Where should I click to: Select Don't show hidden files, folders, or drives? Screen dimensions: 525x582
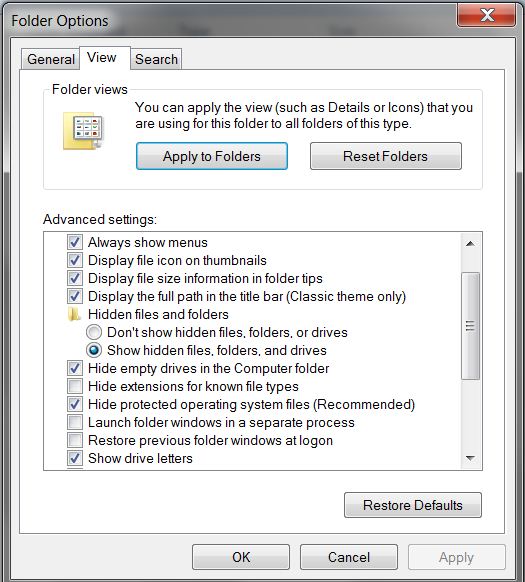[94, 332]
